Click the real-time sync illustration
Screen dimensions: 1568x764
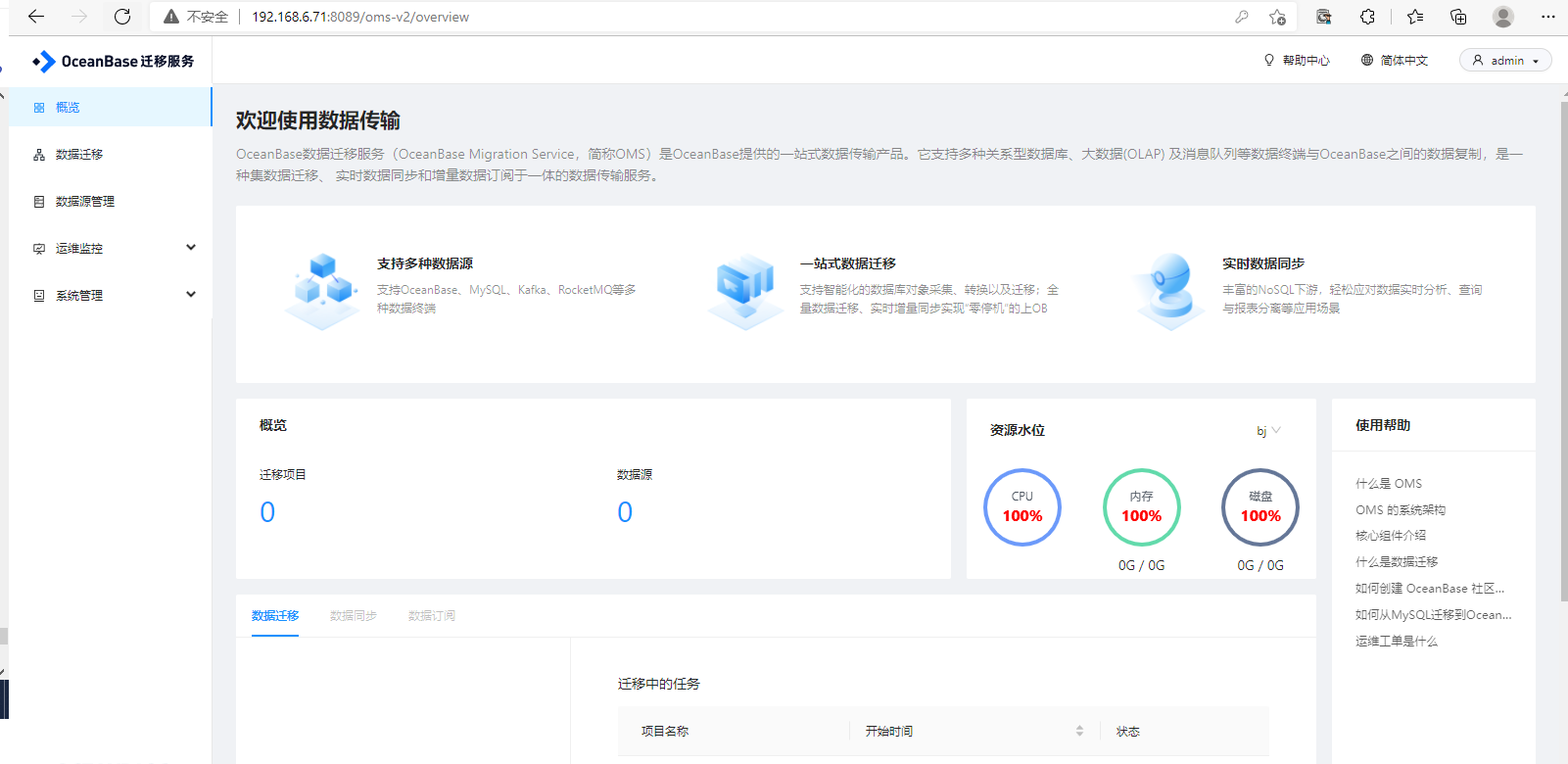[x=1168, y=291]
